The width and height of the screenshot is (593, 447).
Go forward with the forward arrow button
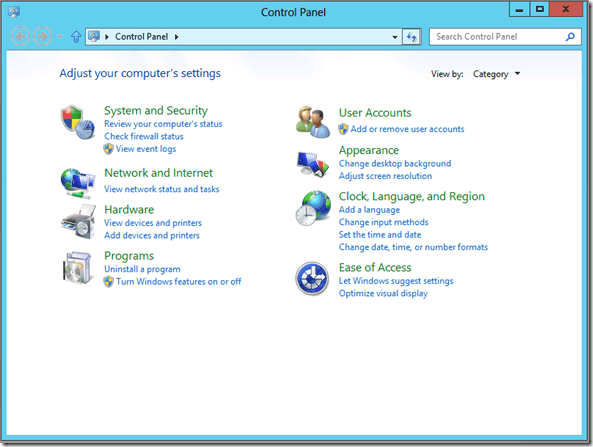(x=42, y=37)
